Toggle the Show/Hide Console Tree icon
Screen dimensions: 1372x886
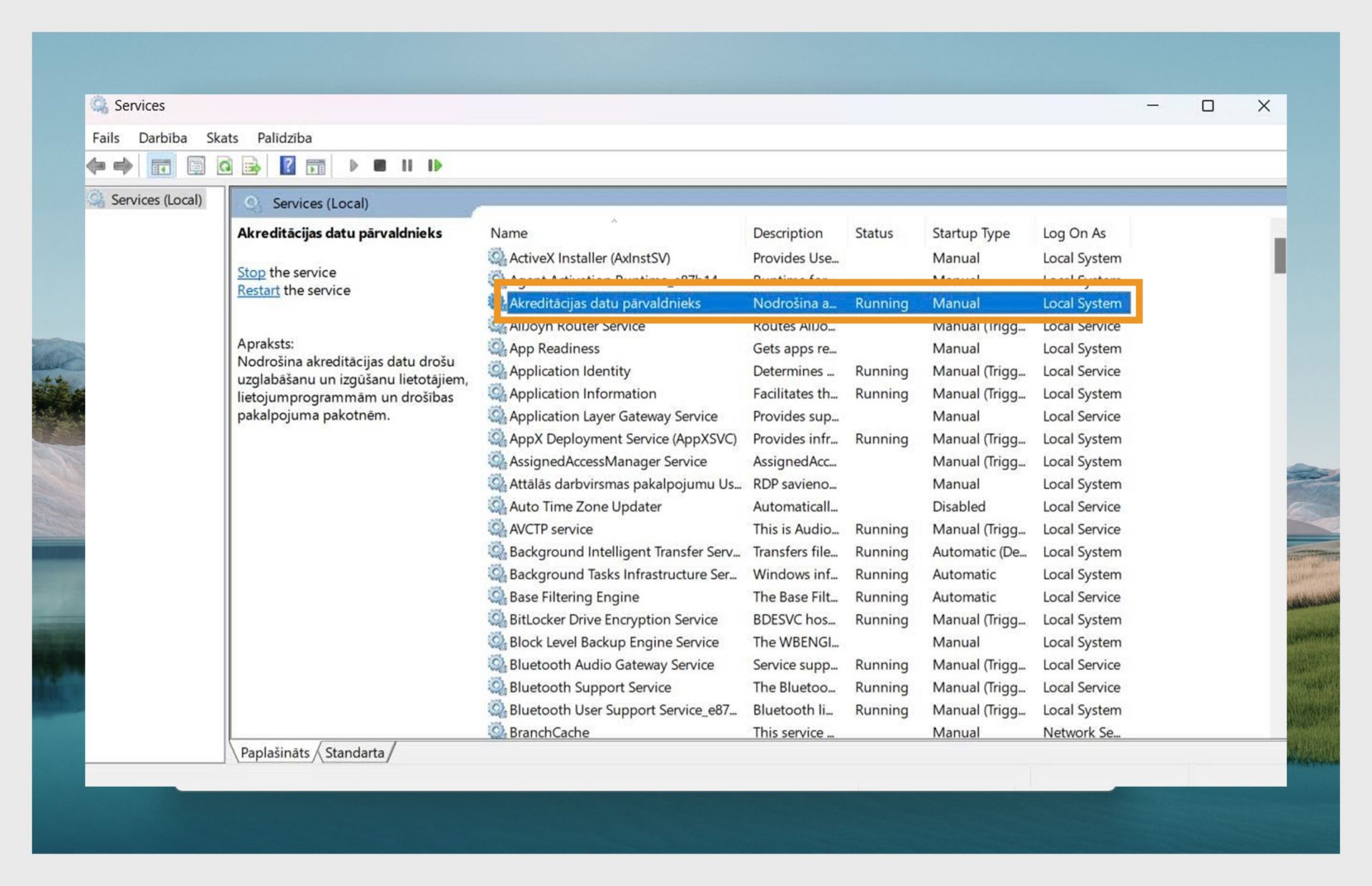click(x=161, y=166)
